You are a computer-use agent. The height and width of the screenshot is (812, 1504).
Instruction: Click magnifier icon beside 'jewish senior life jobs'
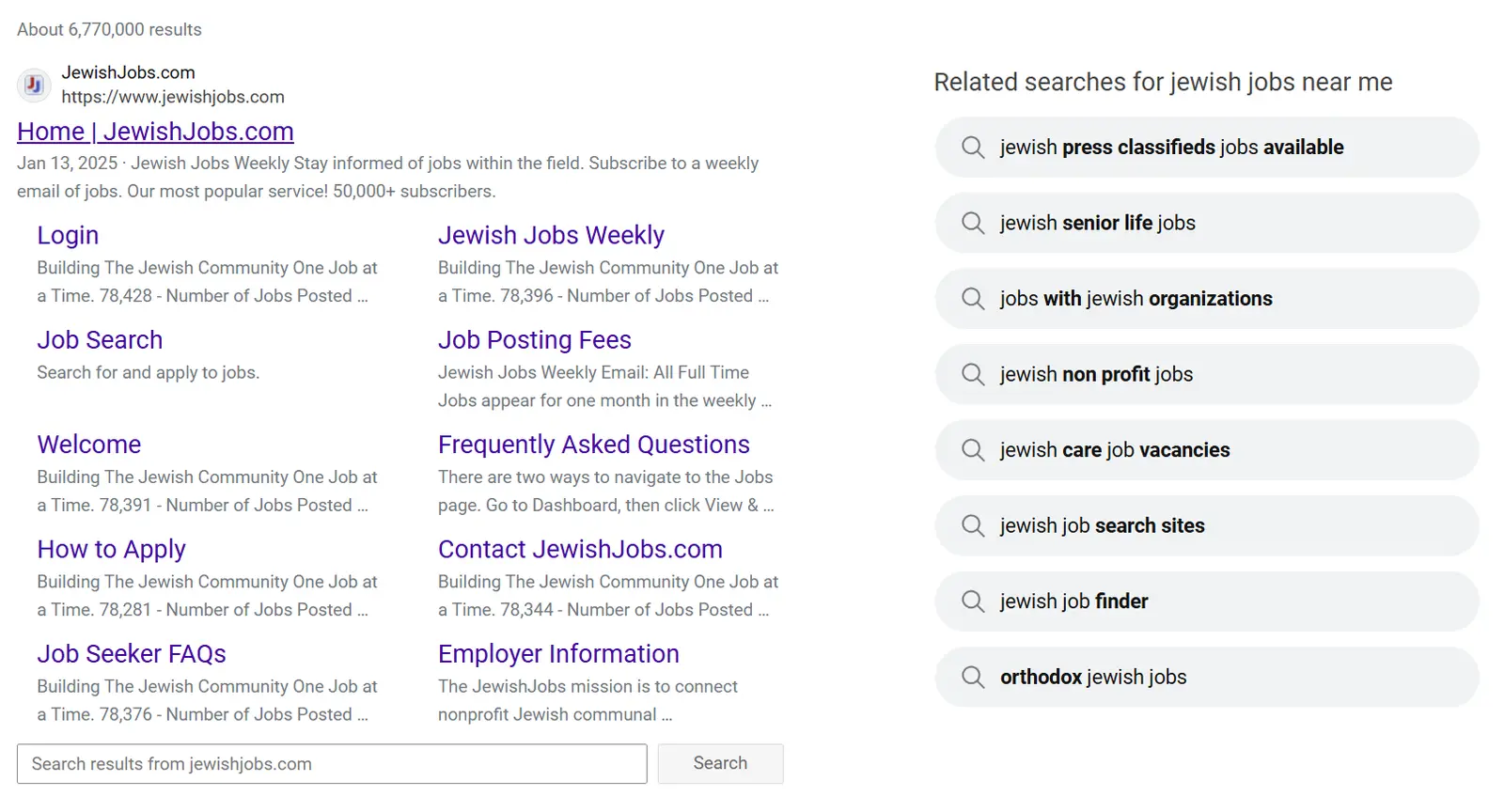[973, 223]
